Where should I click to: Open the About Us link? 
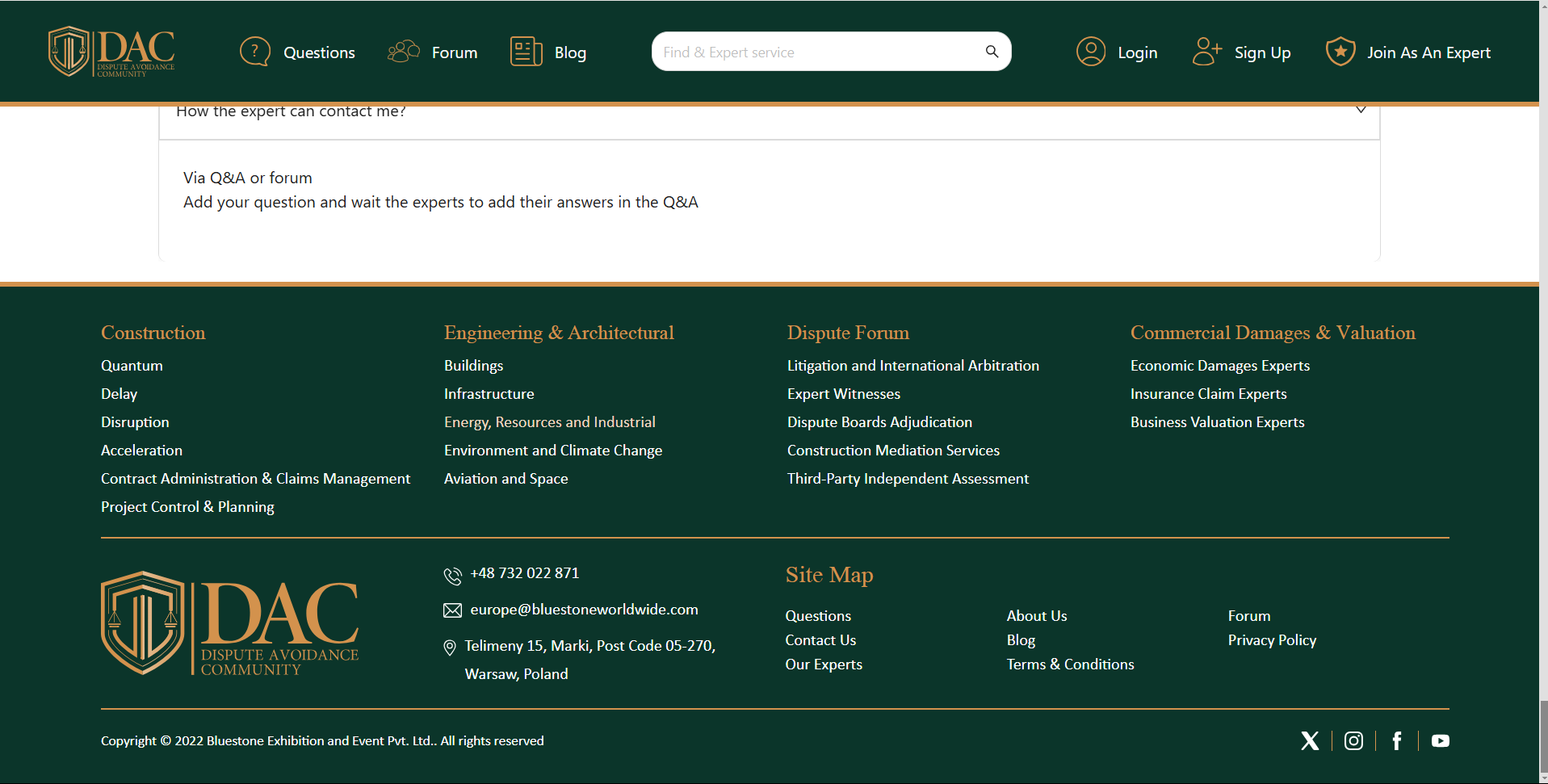click(x=1037, y=616)
